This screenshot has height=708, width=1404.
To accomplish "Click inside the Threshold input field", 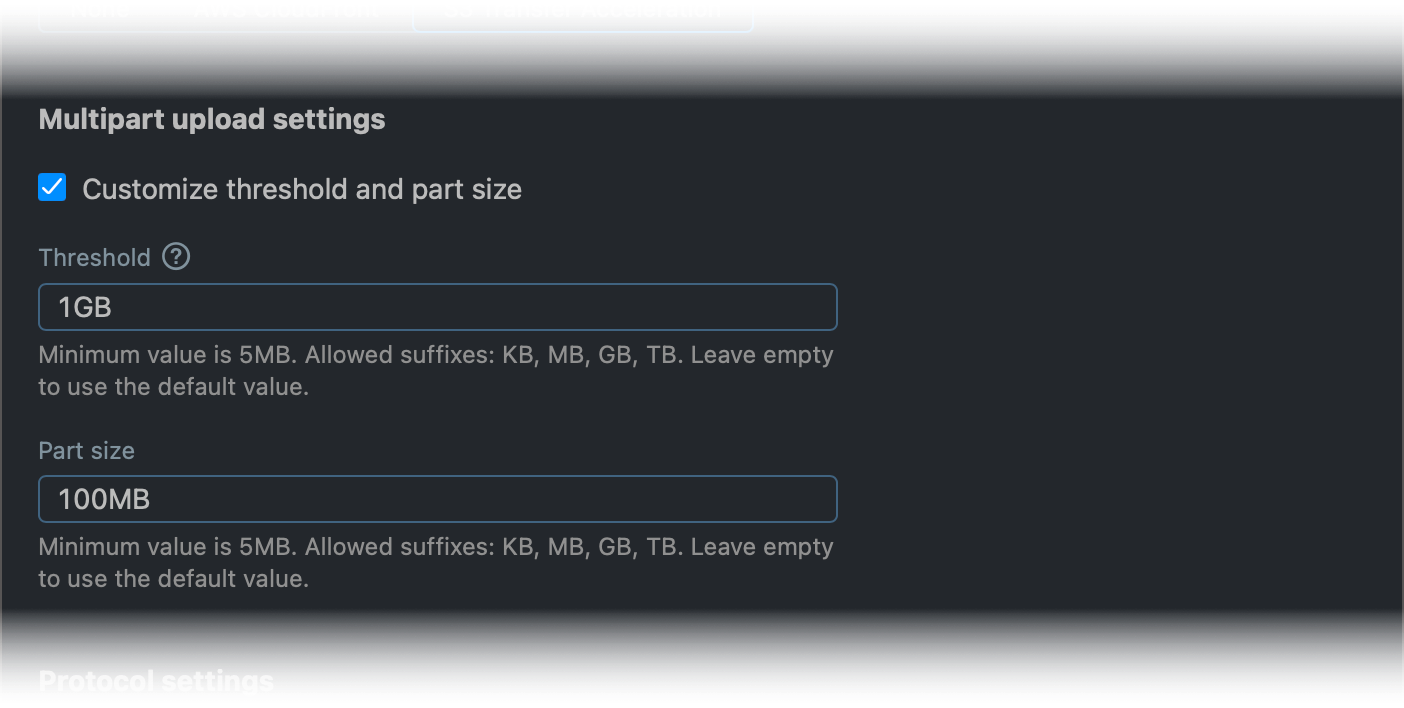I will [437, 307].
